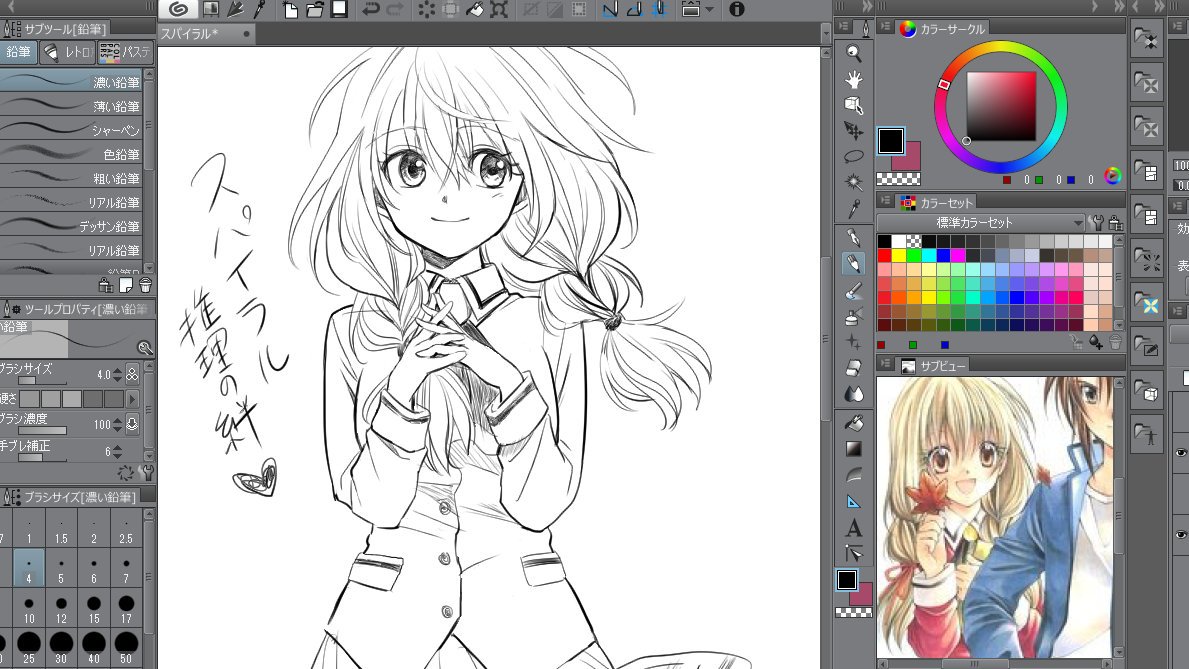Open the information icon in command bar
Viewport: 1189px width, 669px height.
click(736, 10)
